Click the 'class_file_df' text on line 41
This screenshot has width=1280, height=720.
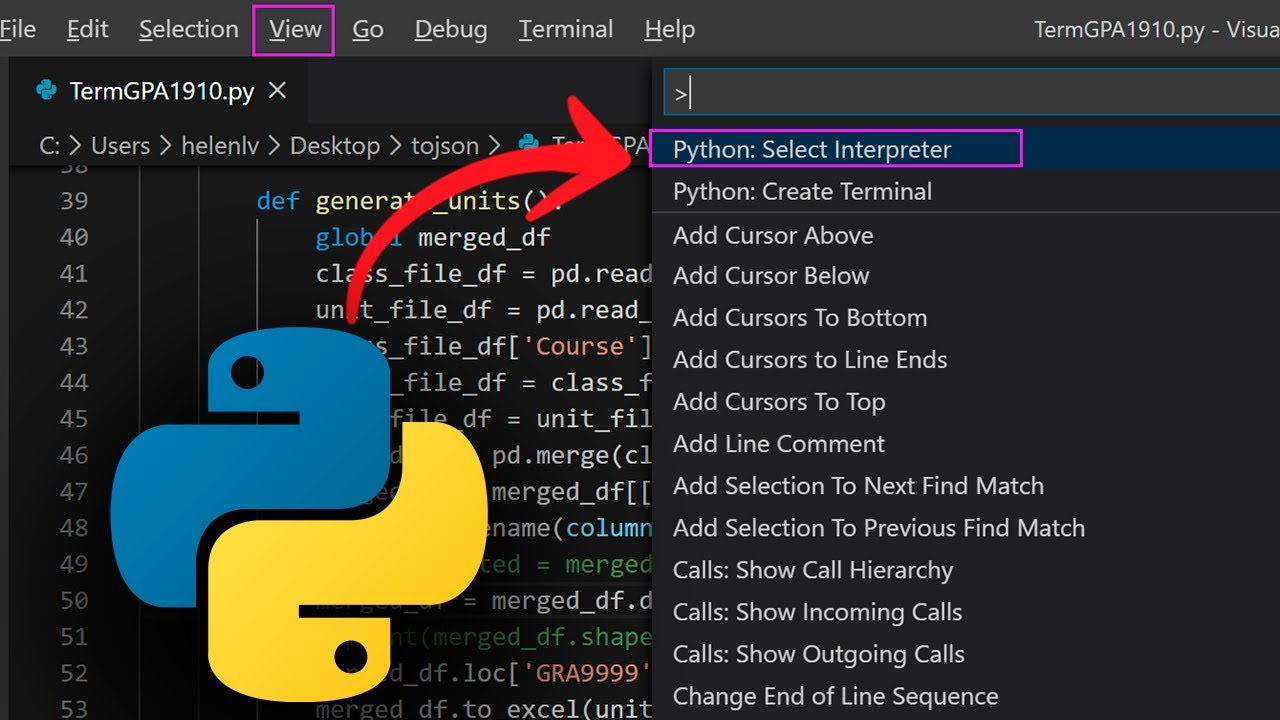[x=411, y=274]
